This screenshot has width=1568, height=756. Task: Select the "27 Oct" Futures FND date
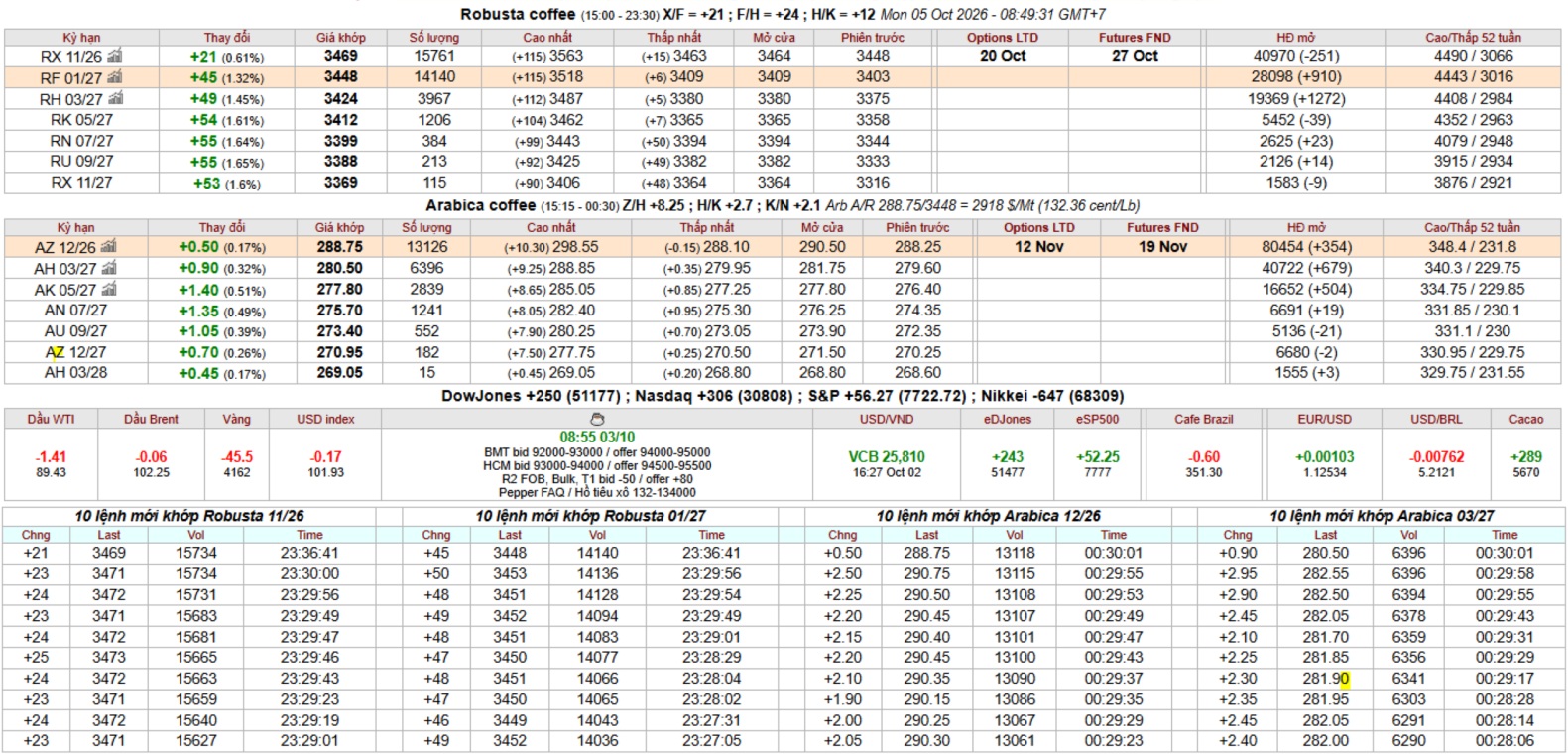pyautogui.click(x=1135, y=56)
